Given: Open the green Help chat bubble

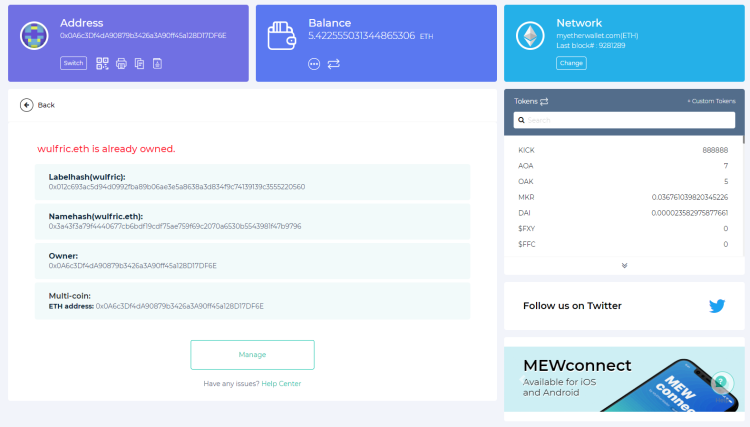Looking at the screenshot, I should [721, 382].
